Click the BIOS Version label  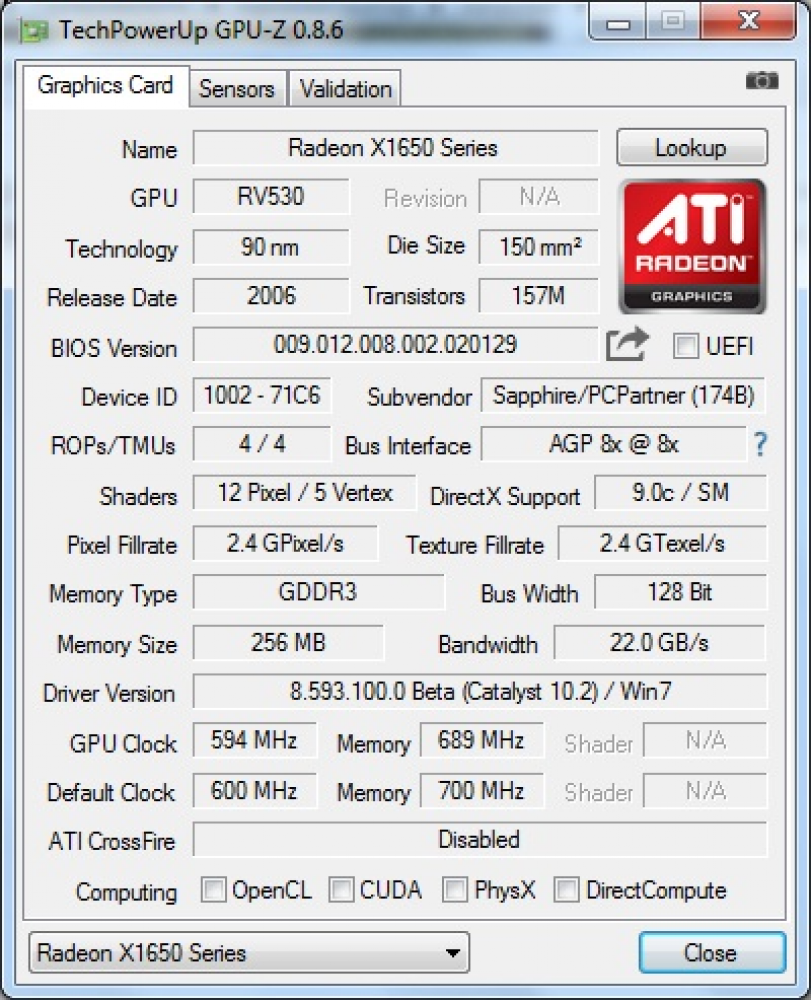tap(113, 348)
